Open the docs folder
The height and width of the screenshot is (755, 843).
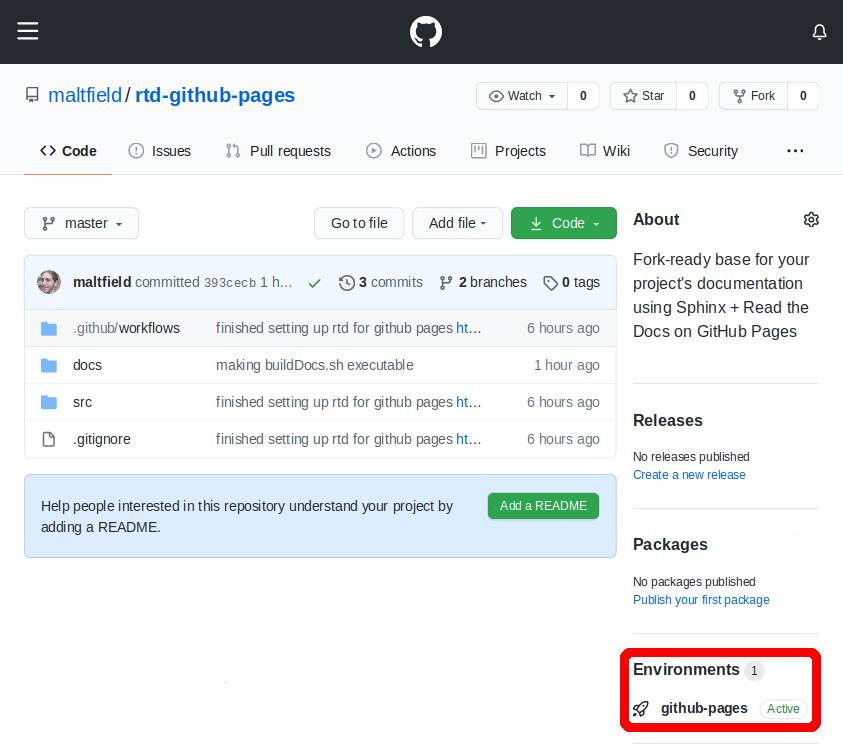[87, 365]
